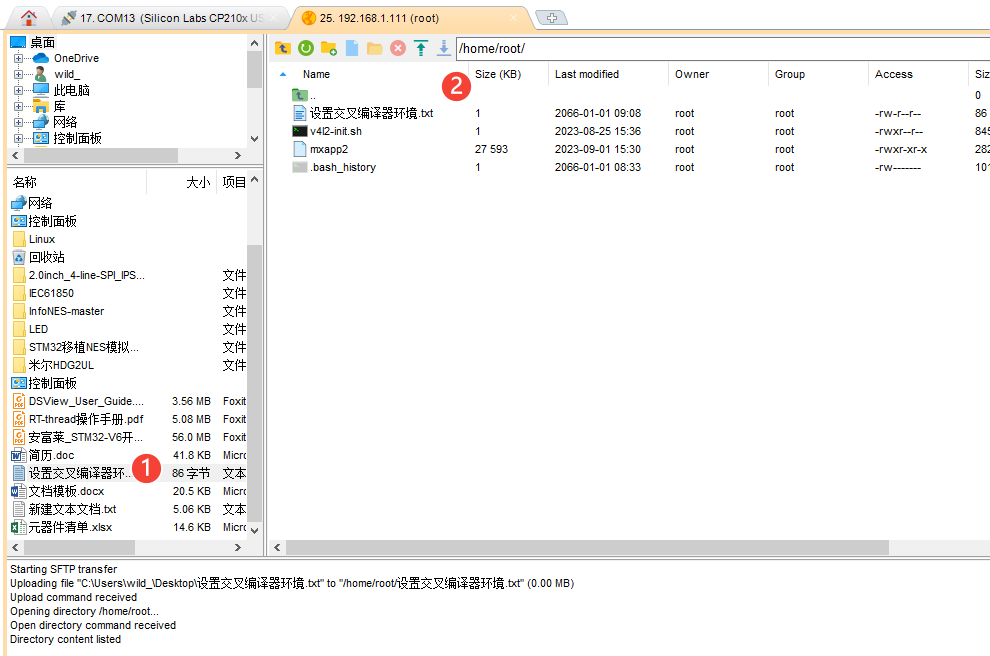Expand the wild_ user tree node
Screen dimensions: 990x656
[18, 74]
